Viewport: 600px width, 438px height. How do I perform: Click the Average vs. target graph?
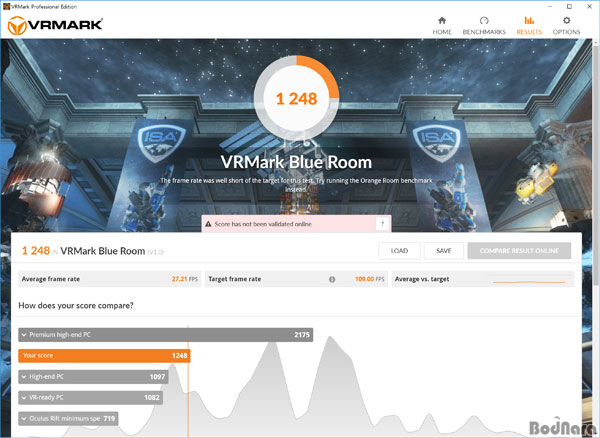pos(529,281)
